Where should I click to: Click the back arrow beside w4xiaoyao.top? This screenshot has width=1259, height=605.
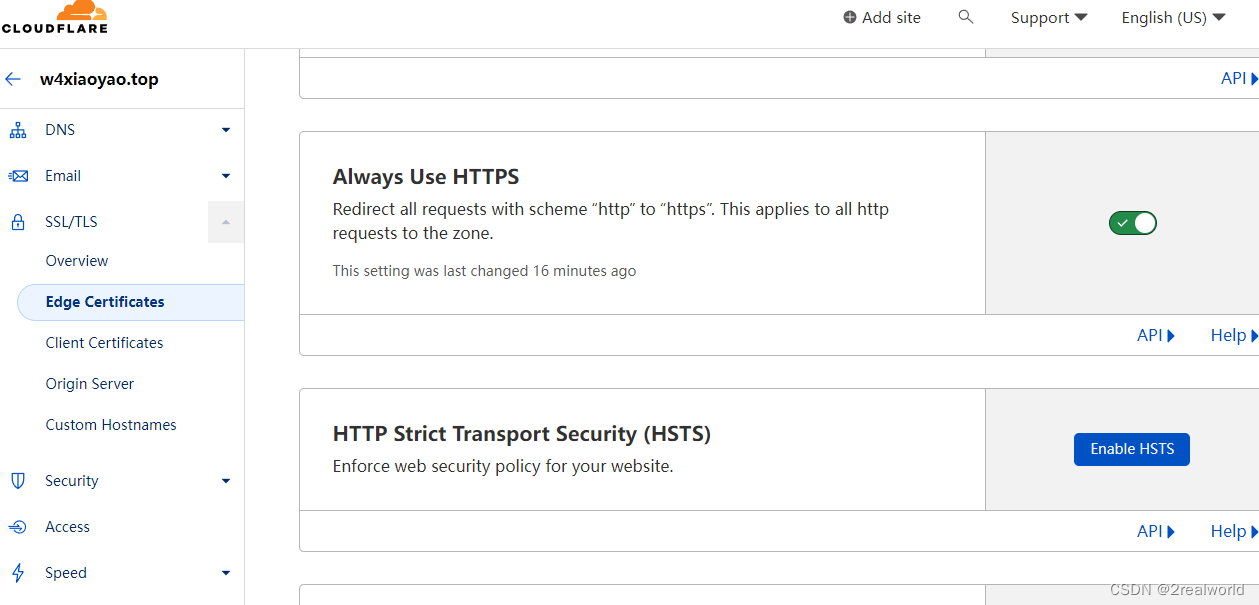13,79
